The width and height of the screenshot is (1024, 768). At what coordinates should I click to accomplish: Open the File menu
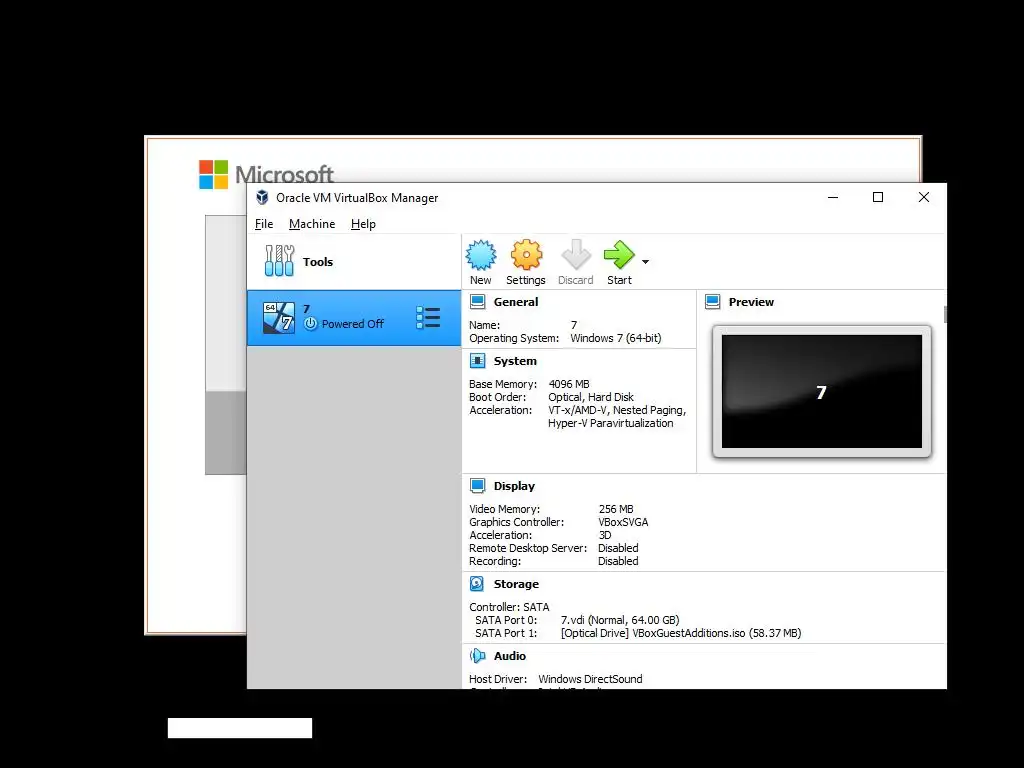point(264,224)
